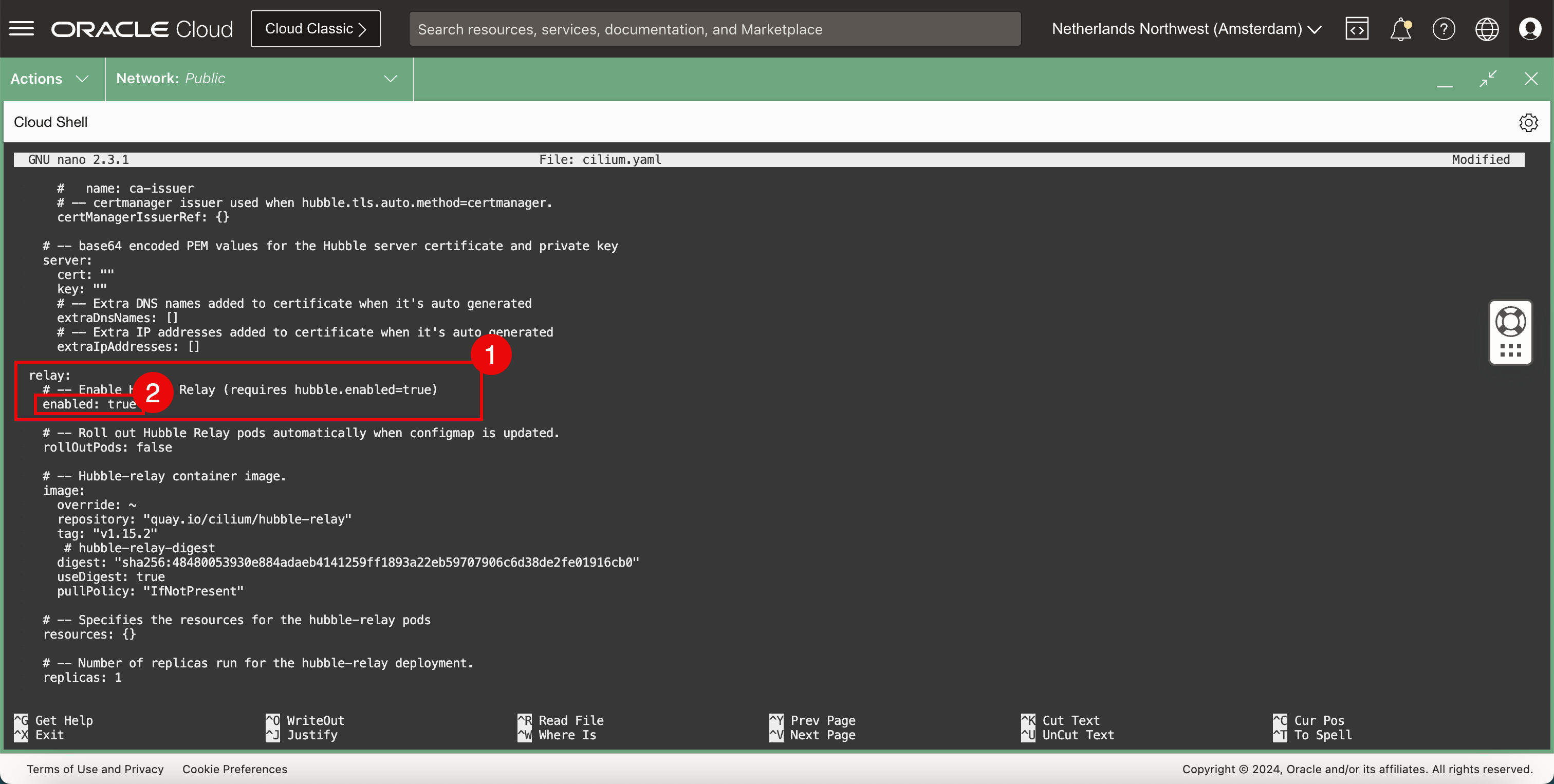This screenshot has width=1554, height=784.
Task: Expand the Actions dropdown menu
Action: (50, 79)
